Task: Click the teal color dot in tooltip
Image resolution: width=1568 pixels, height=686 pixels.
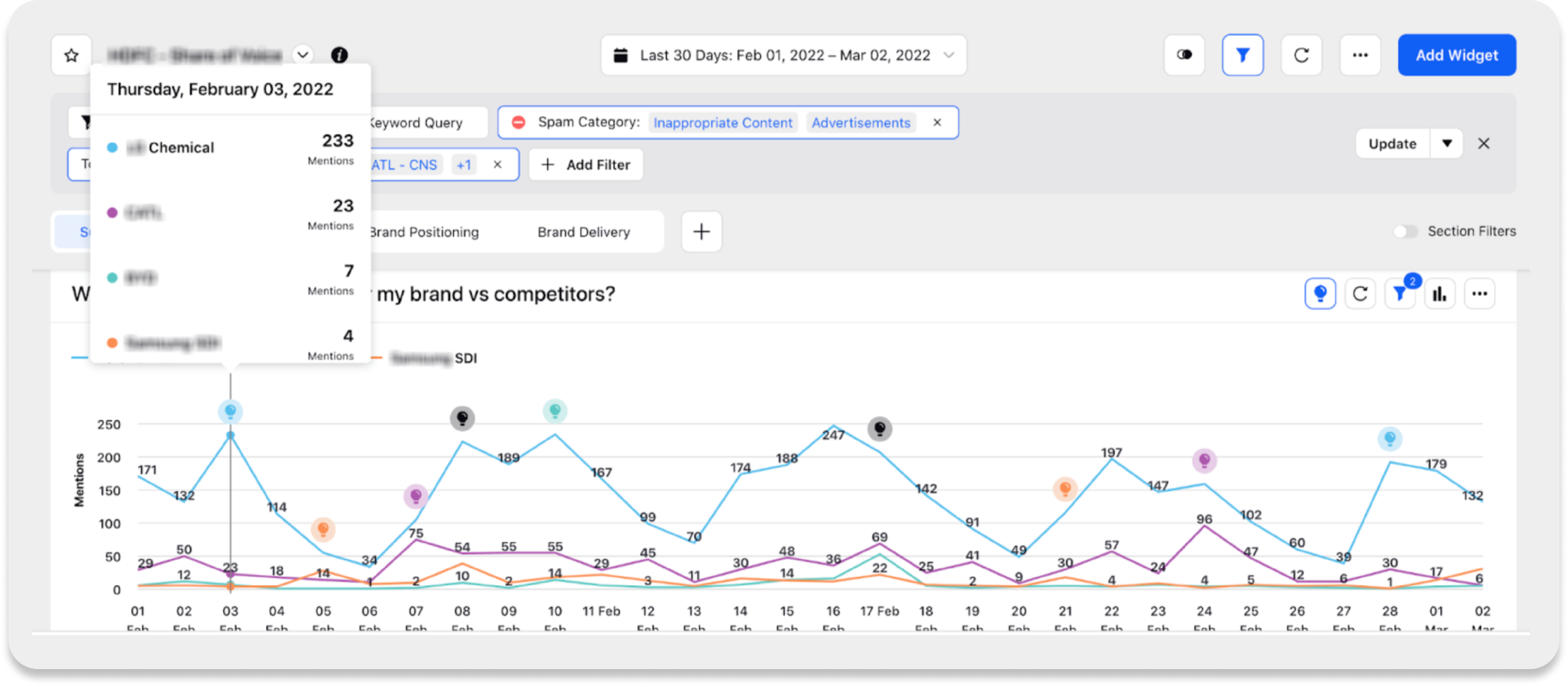Action: 112,277
